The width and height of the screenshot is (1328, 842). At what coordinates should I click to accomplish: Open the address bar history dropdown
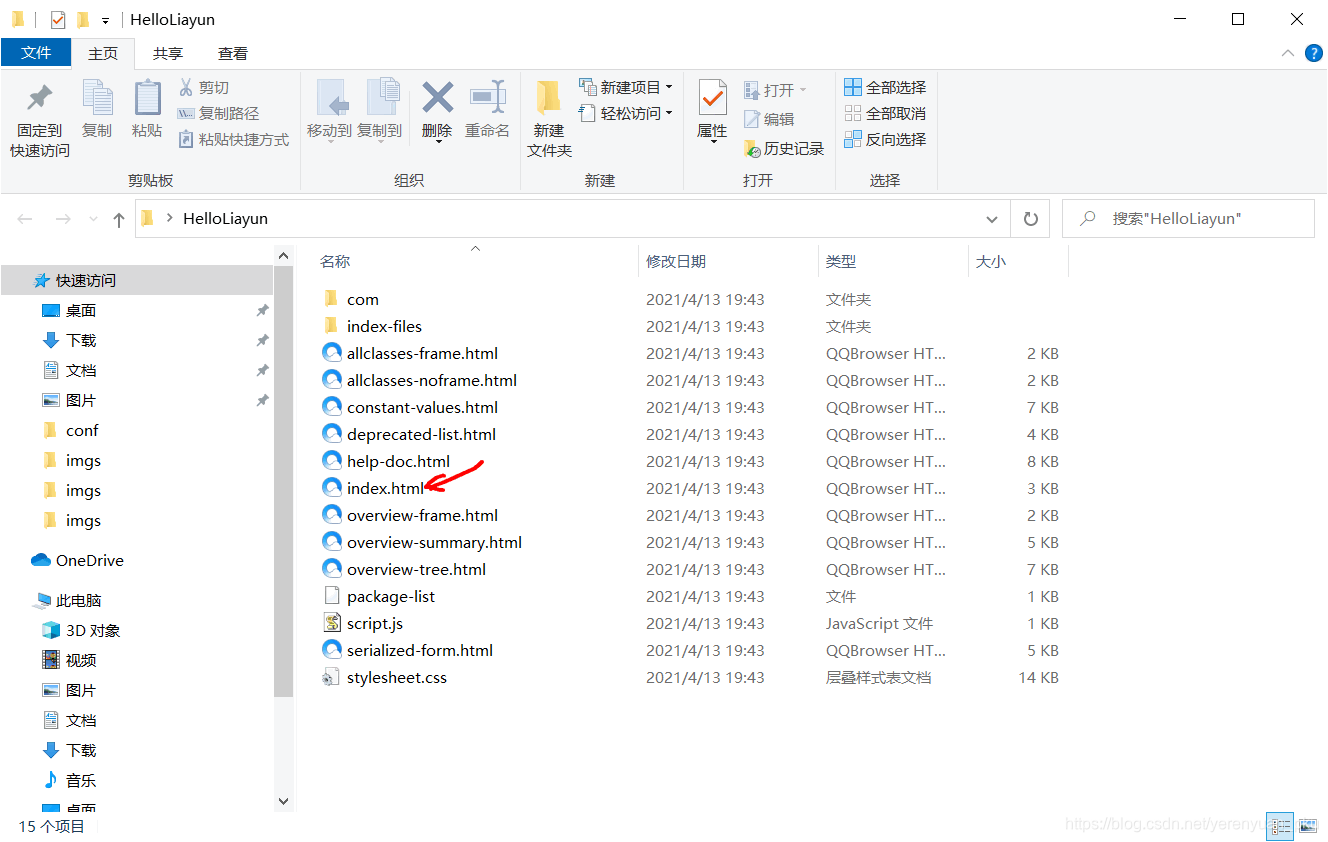tap(992, 219)
